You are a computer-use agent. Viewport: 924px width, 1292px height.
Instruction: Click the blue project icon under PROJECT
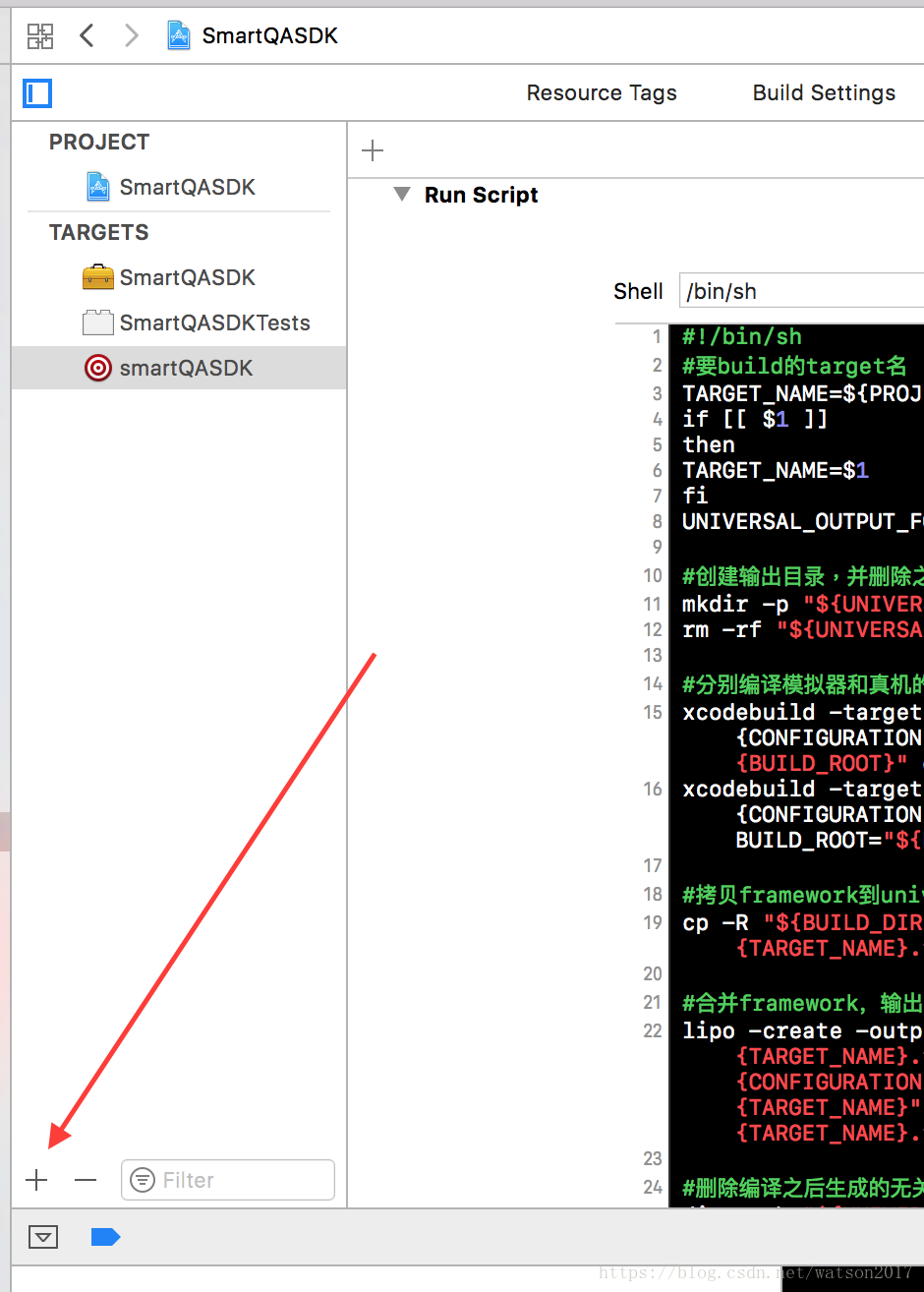(x=97, y=187)
